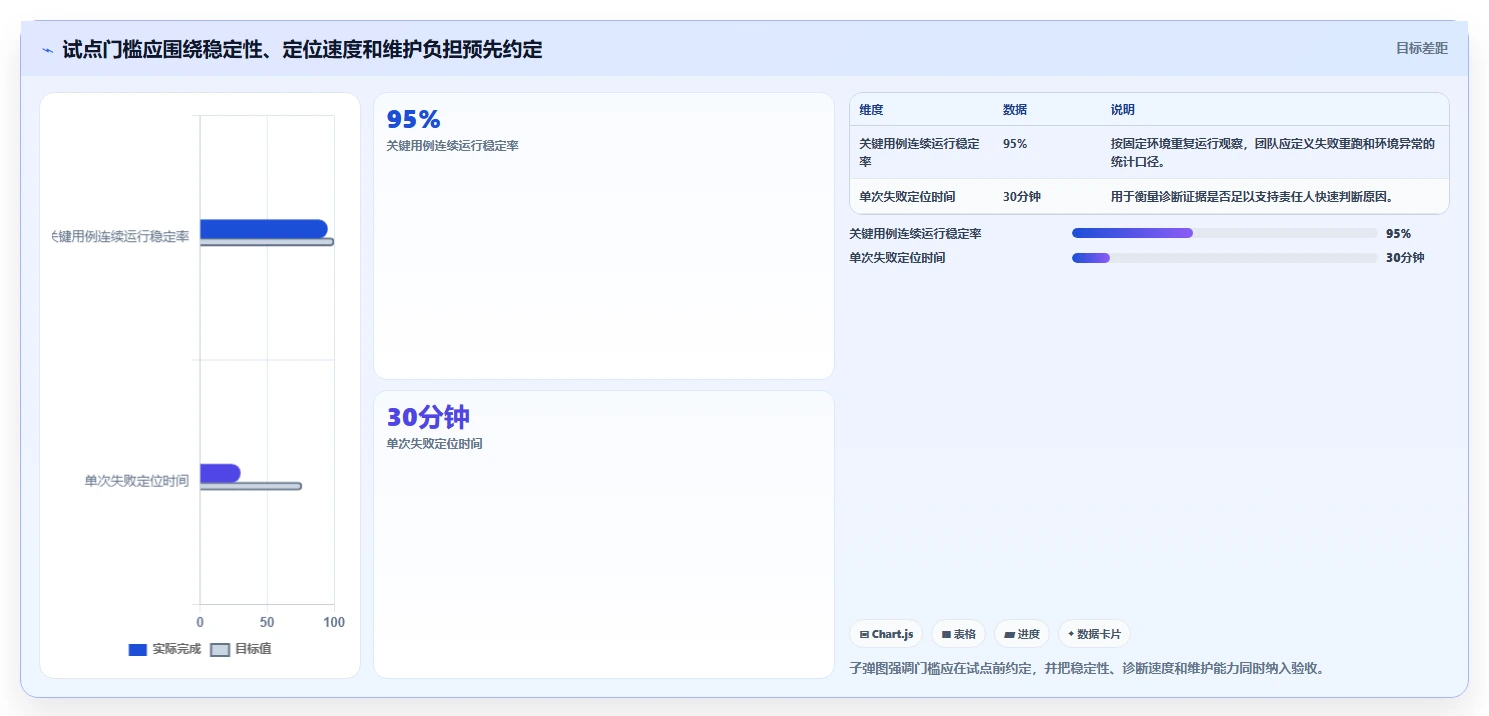Click the icon inside the Chart.js tag
Viewport: 1489px width, 716px height.
864,634
